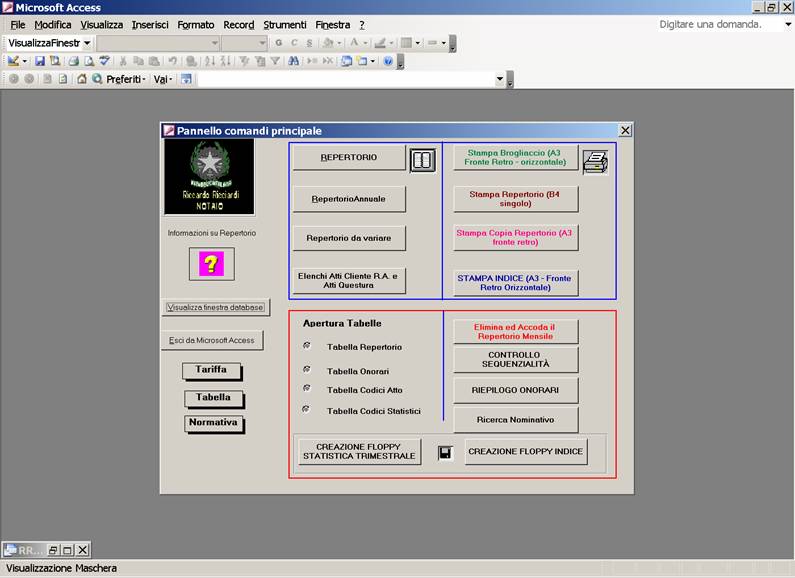The image size is (795, 578).
Task: Open the Strumenti menu
Action: pyautogui.click(x=284, y=24)
